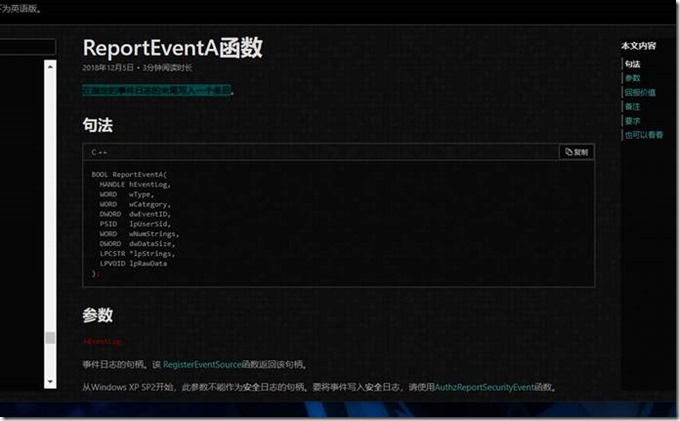The height and width of the screenshot is (421, 680).
Task: Click the sidebar scrollbar up arrow
Action: (50, 66)
